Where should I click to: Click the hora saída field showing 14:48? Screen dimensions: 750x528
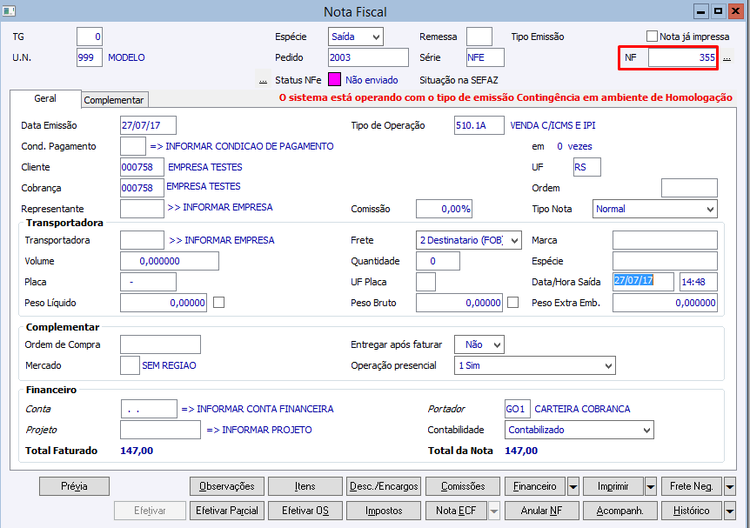[x=698, y=282]
